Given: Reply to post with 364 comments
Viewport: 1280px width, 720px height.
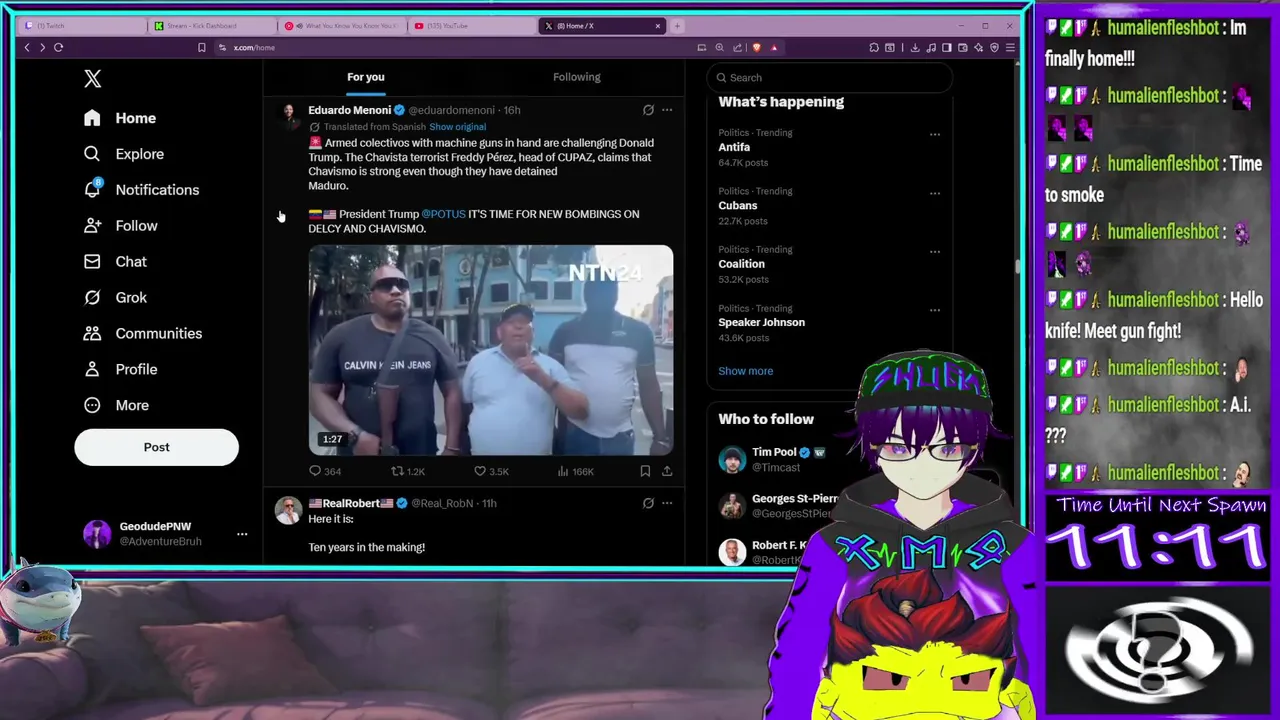Looking at the screenshot, I should [x=325, y=471].
